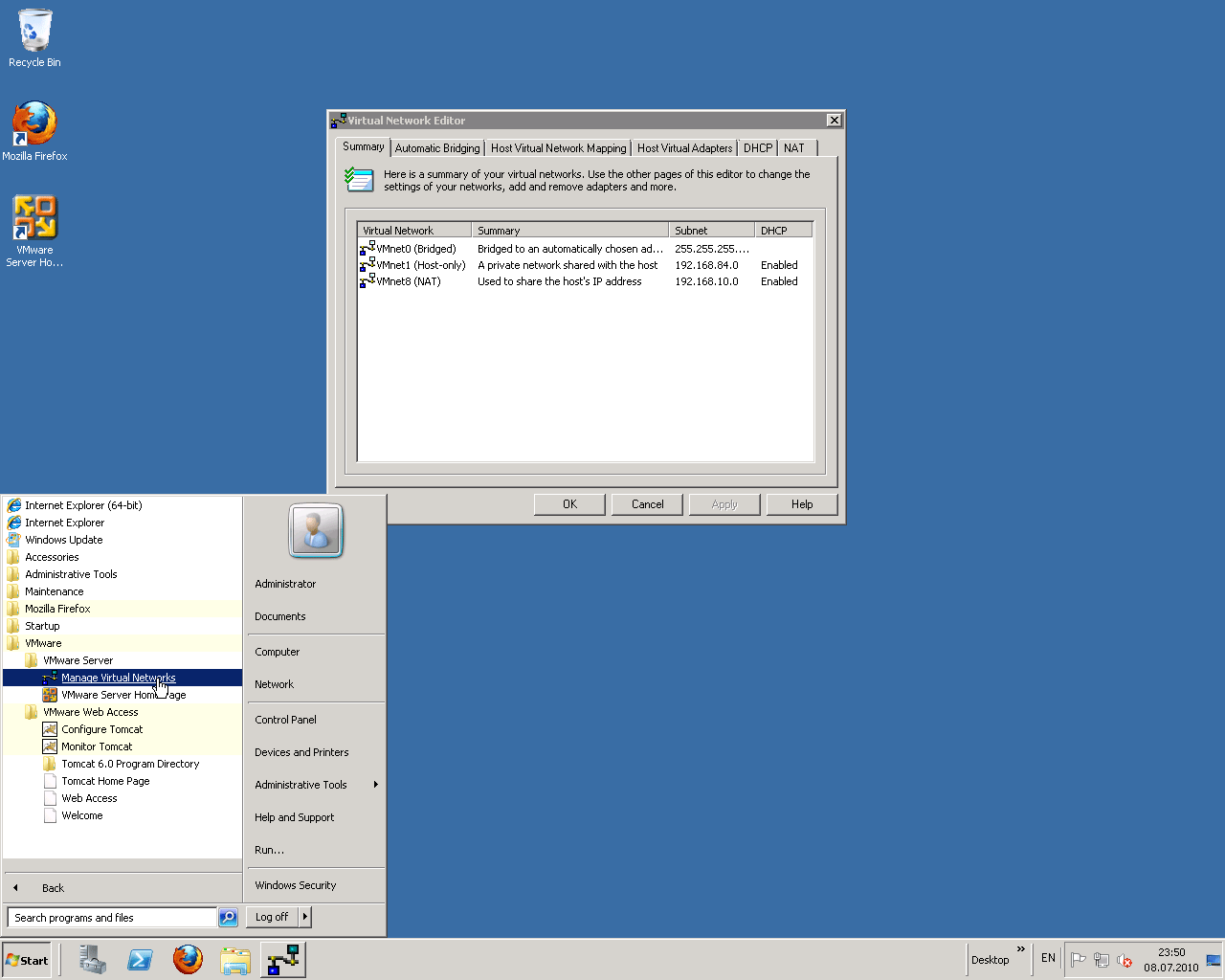Cancel the Virtual Network Editor dialog

click(647, 504)
